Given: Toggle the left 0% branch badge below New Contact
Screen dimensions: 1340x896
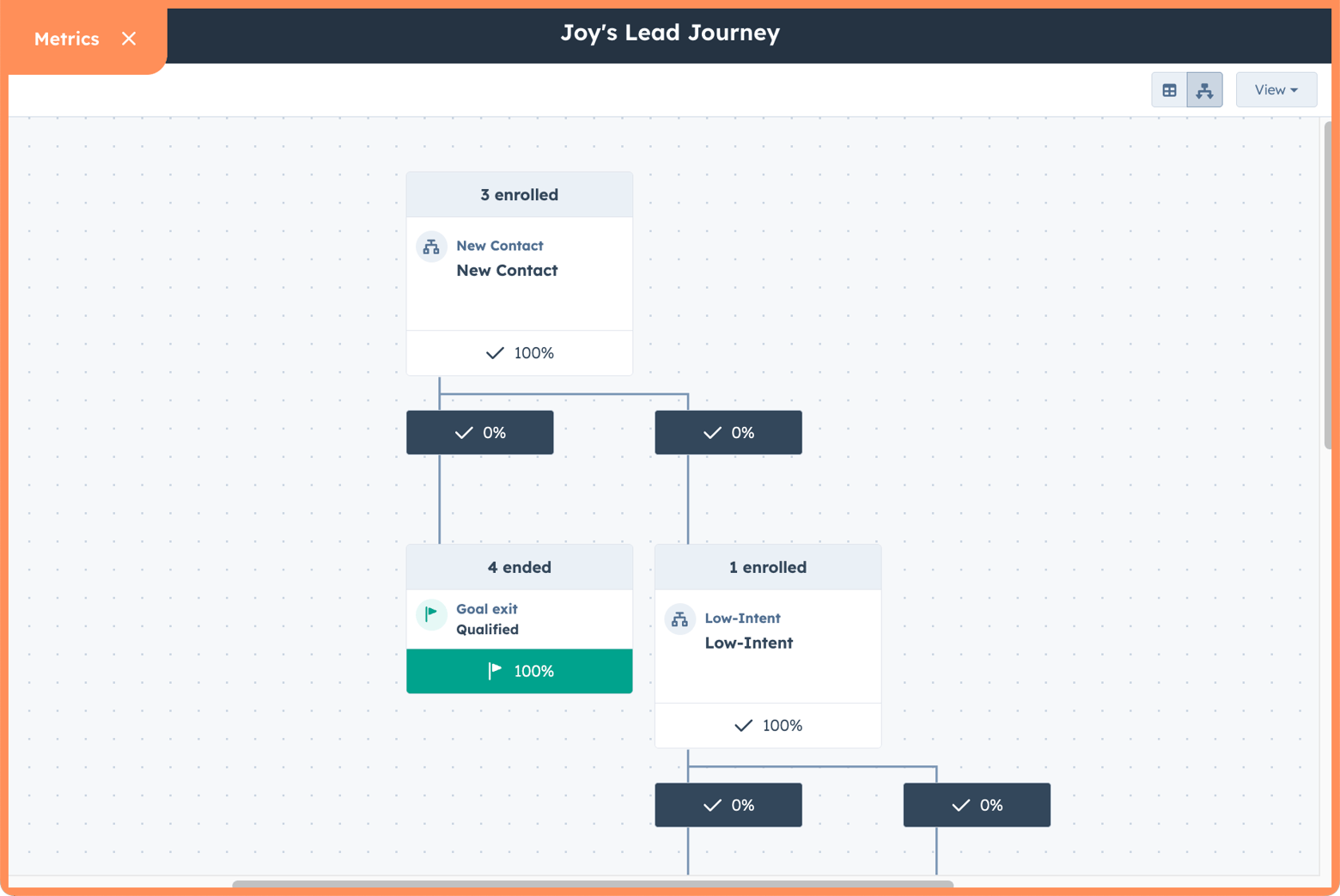Looking at the screenshot, I should tap(479, 432).
